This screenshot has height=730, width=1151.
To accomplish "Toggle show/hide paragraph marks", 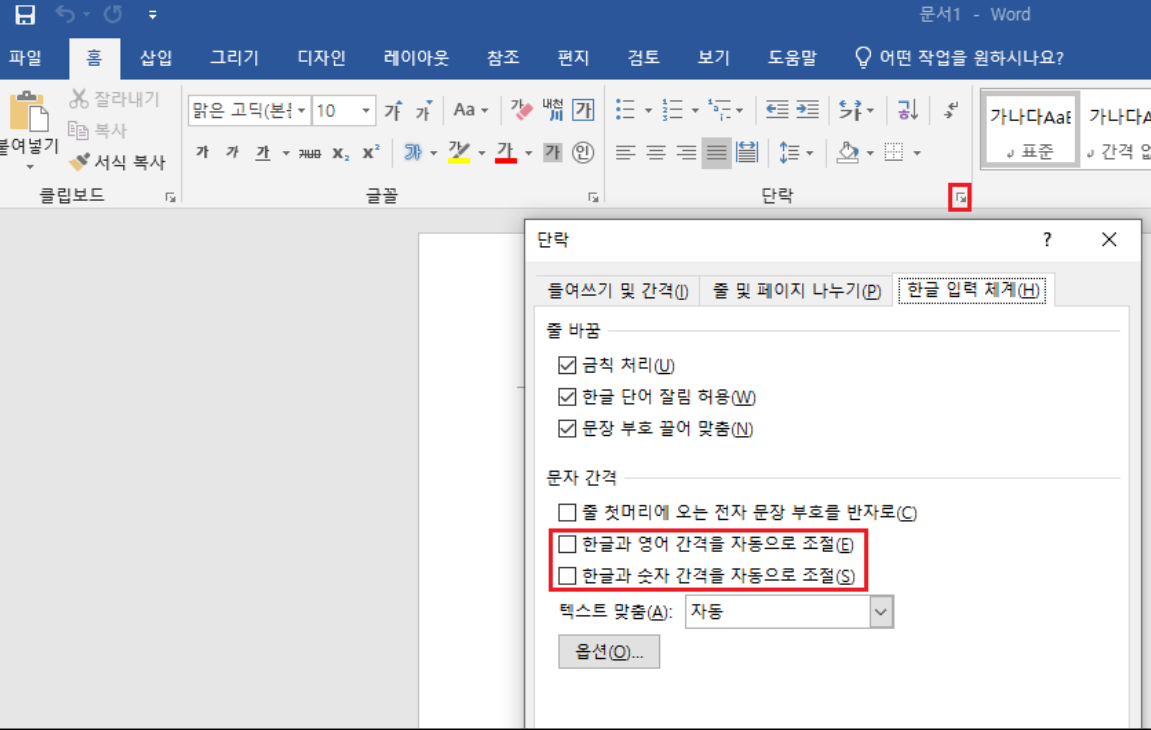I will pyautogui.click(x=951, y=110).
